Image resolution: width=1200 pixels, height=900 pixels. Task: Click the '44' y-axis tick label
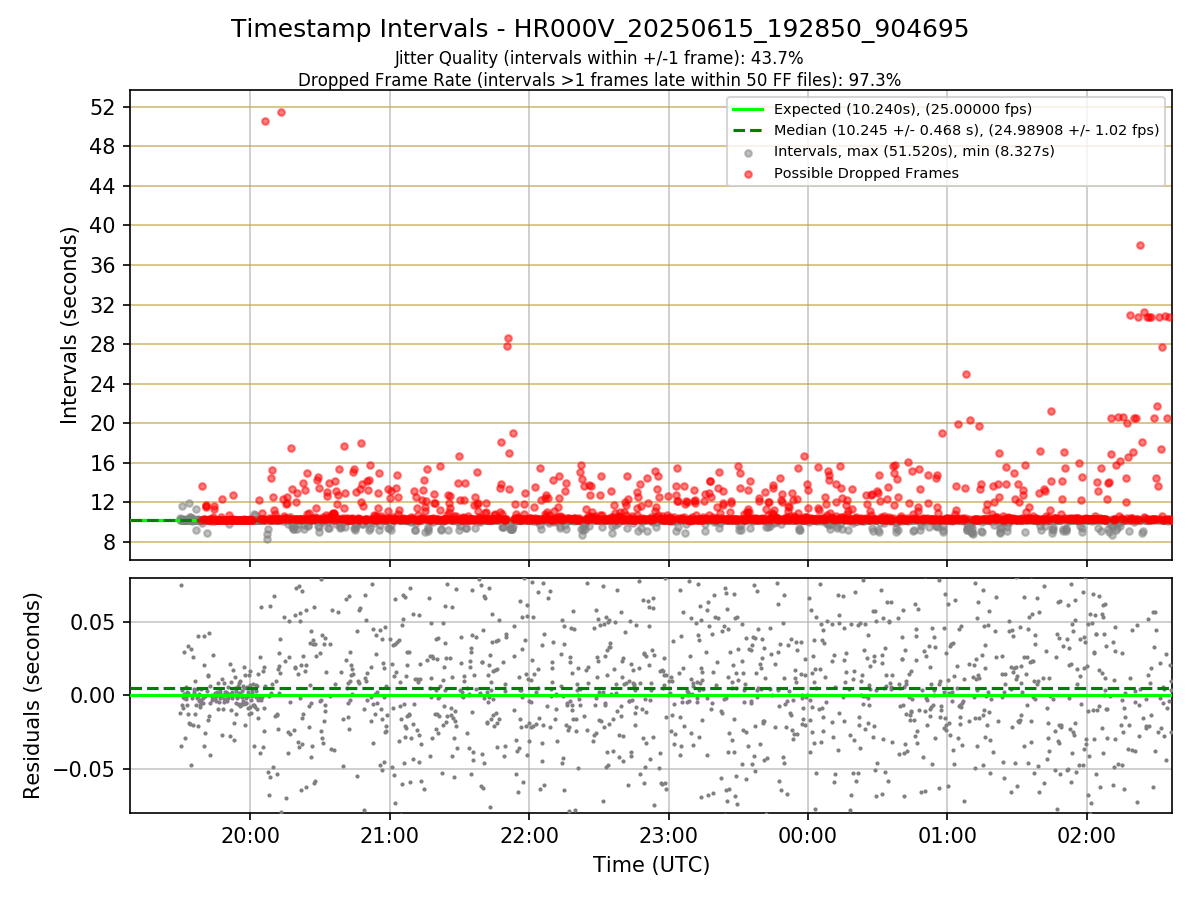pos(104,186)
